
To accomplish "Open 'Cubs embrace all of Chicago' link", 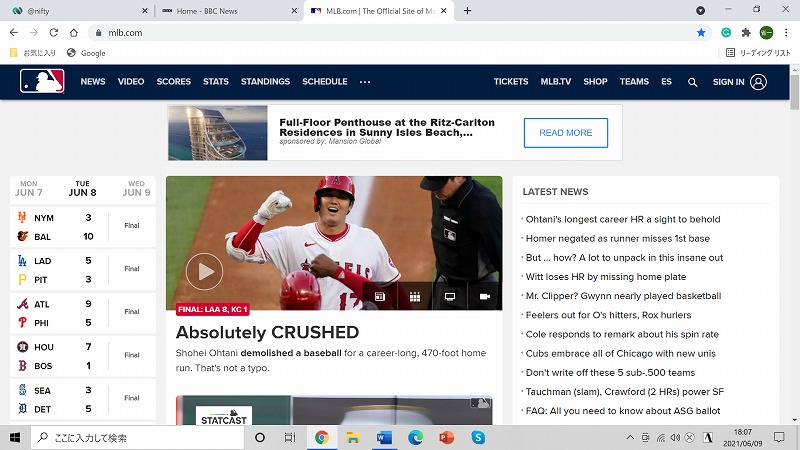I will [x=620, y=353].
